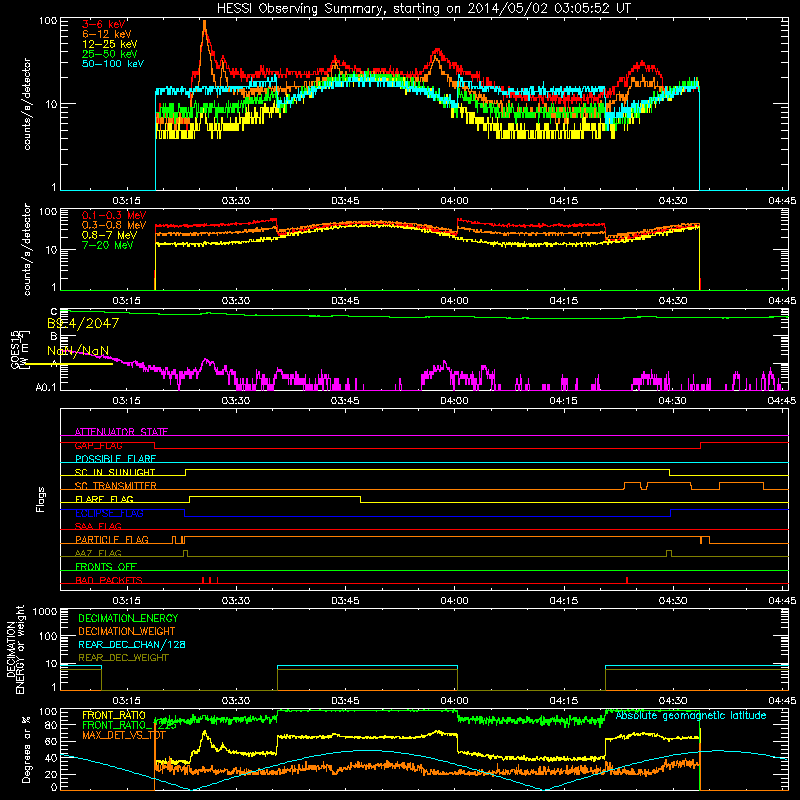Click the HESSI Observing Summary title text
800x800 pixels.
click(x=424, y=9)
